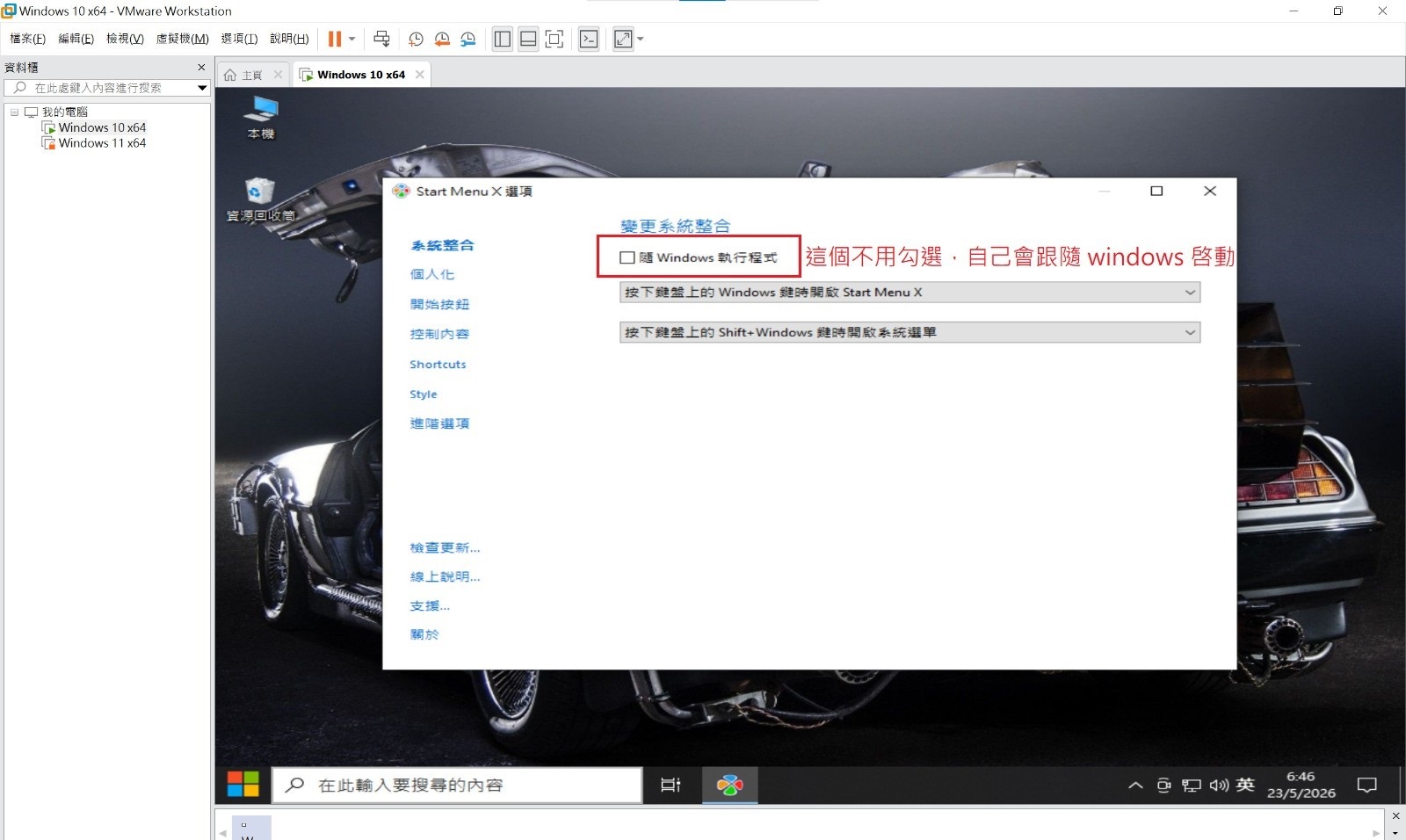Open the 檢視(V) menu

pos(125,39)
